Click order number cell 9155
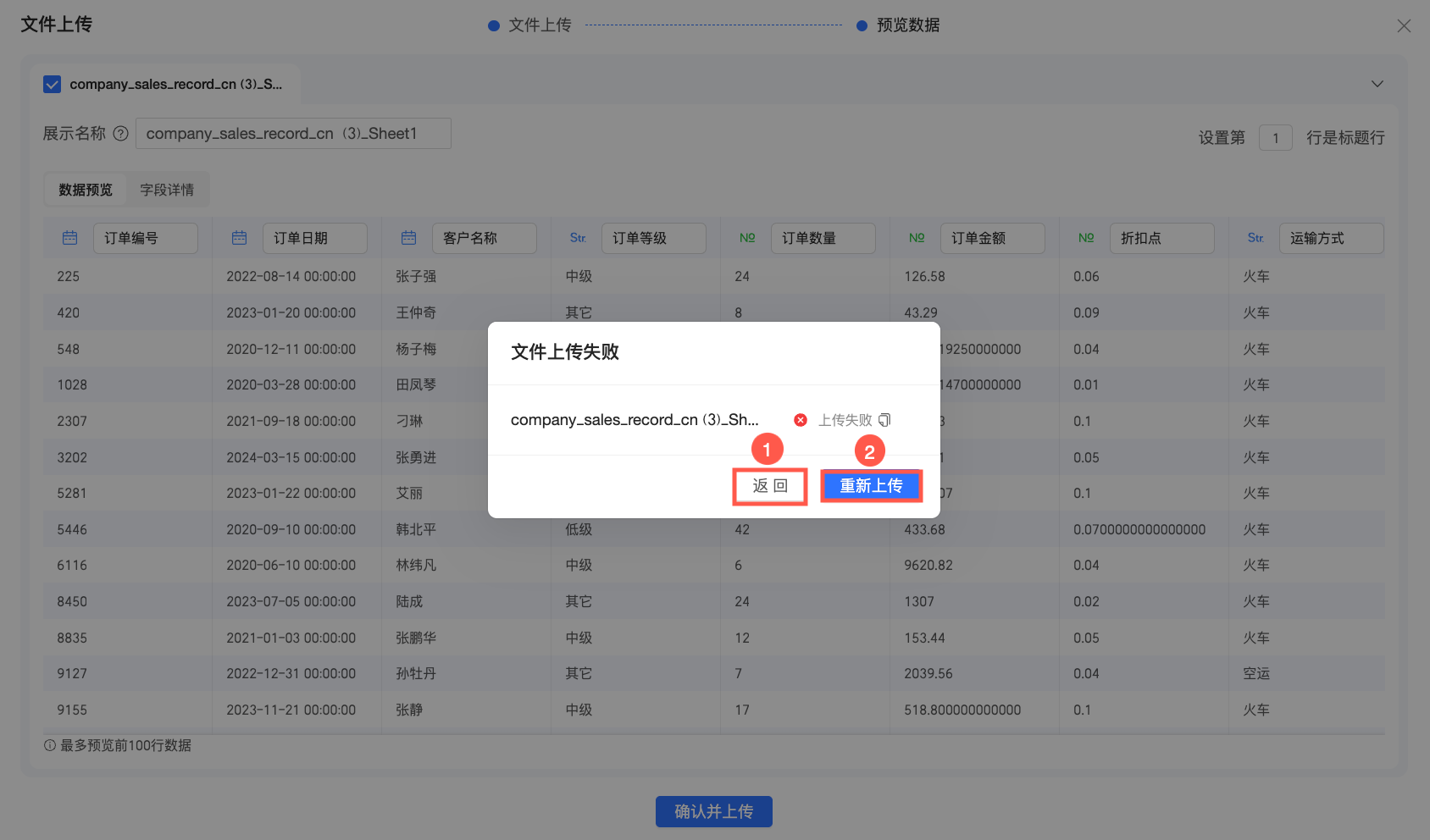 [x=72, y=710]
